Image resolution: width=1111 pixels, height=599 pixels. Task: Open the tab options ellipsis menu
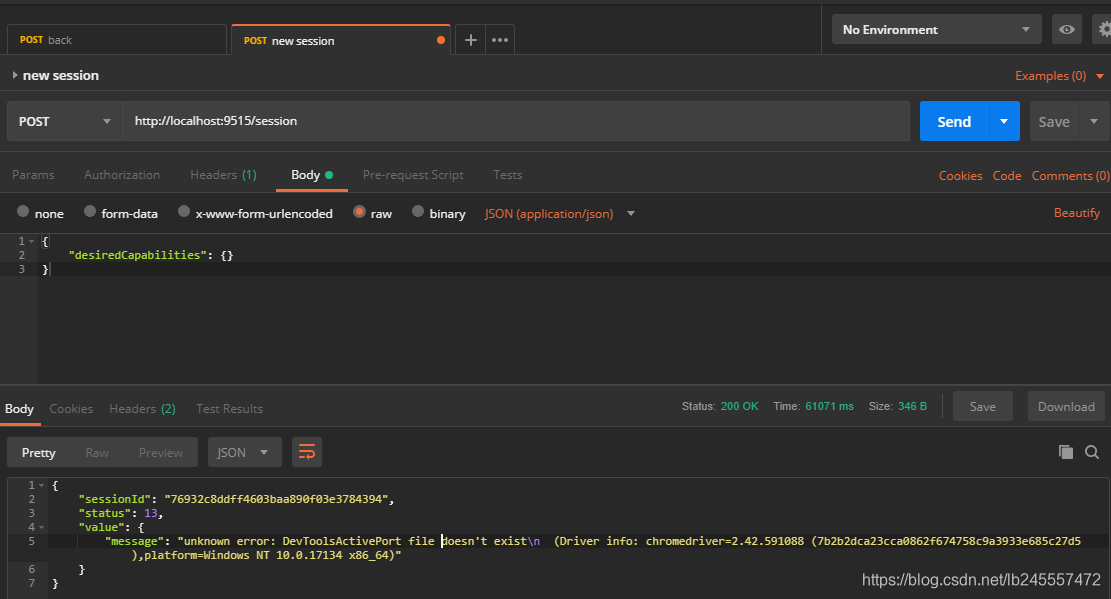tap(500, 40)
